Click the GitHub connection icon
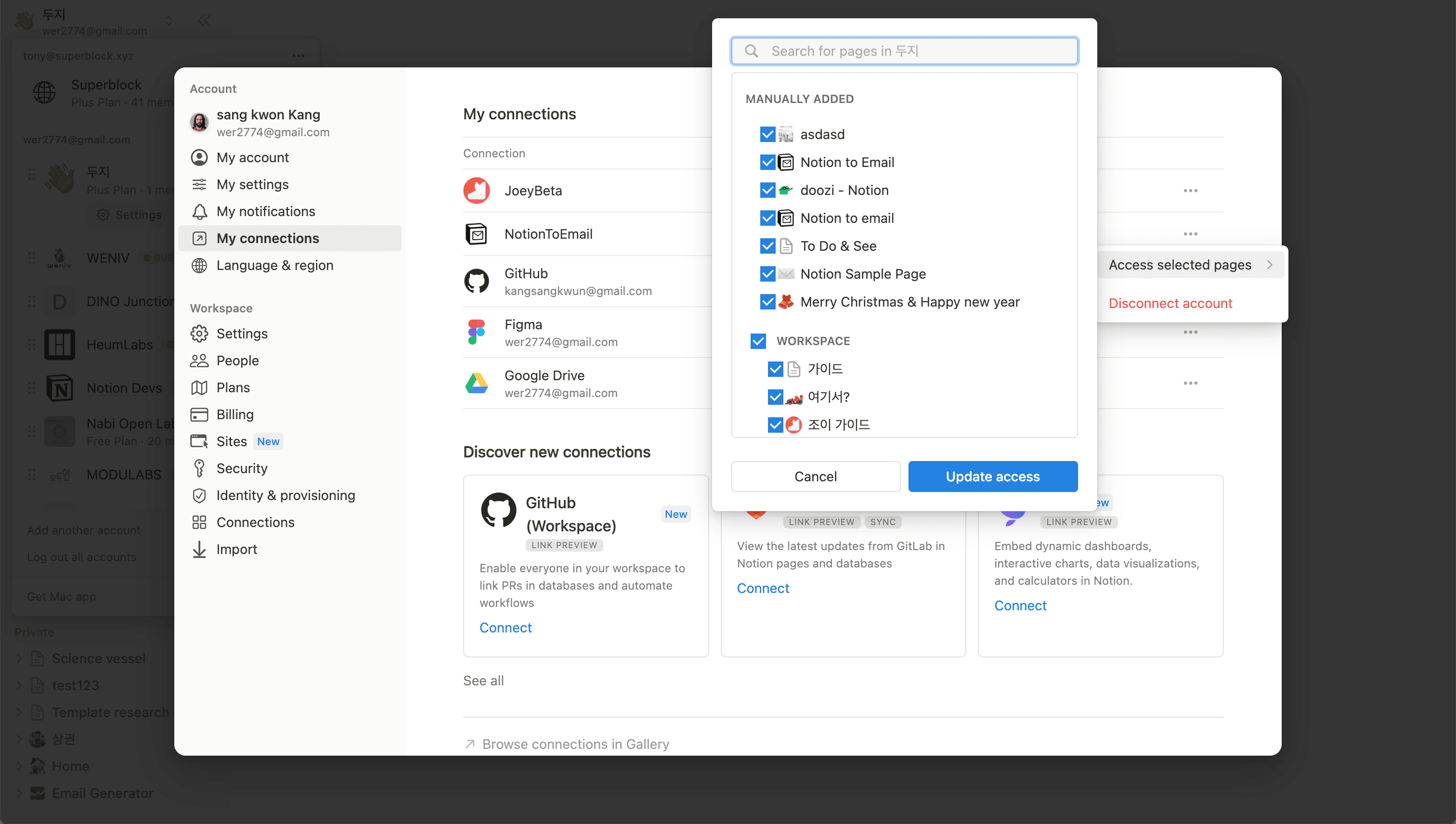 coord(476,281)
